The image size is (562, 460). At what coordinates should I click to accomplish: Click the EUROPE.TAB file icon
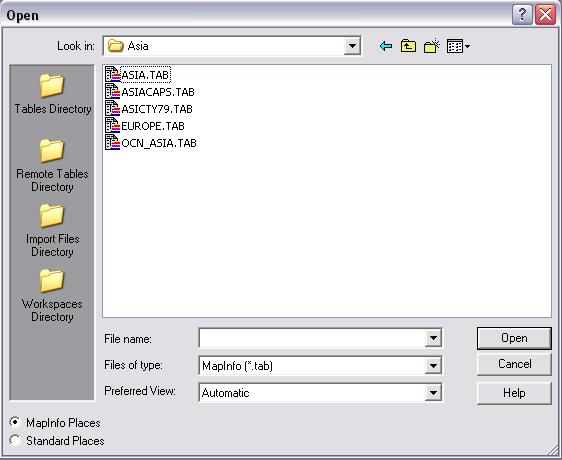click(x=112, y=125)
